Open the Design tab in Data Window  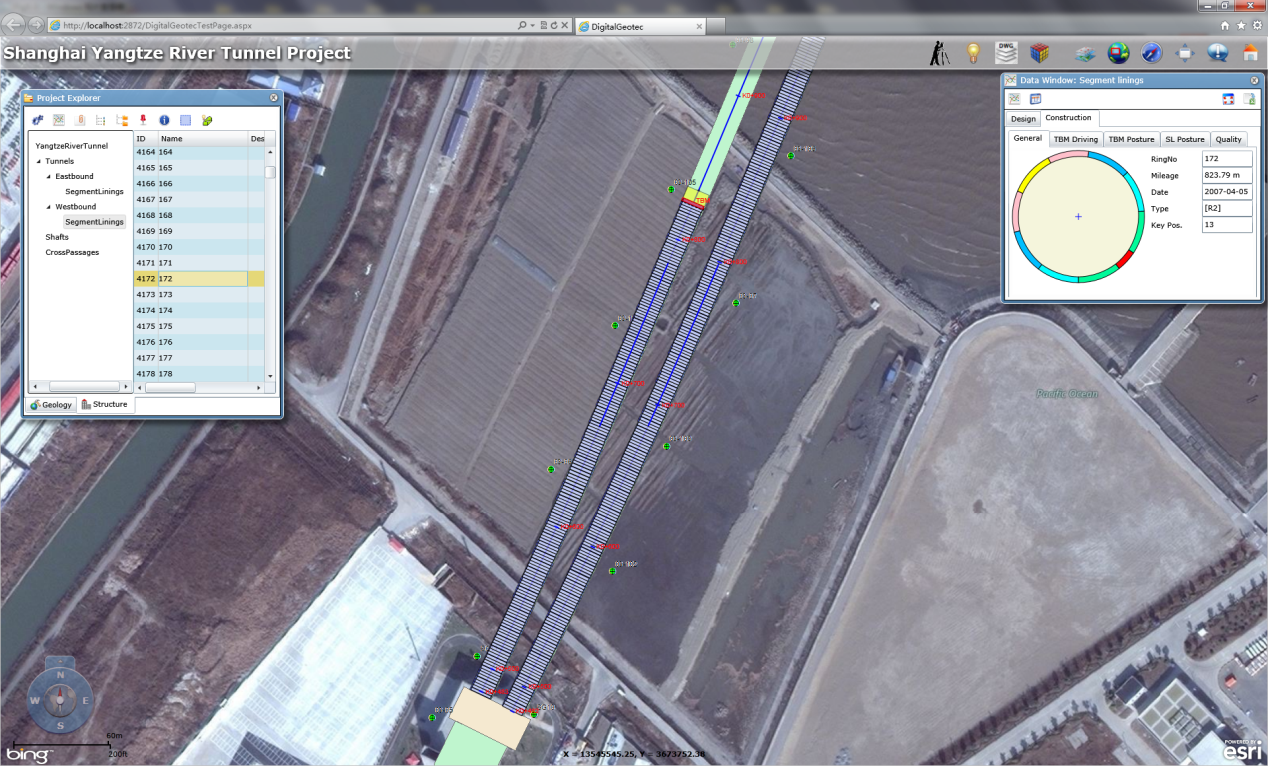[x=1023, y=118]
